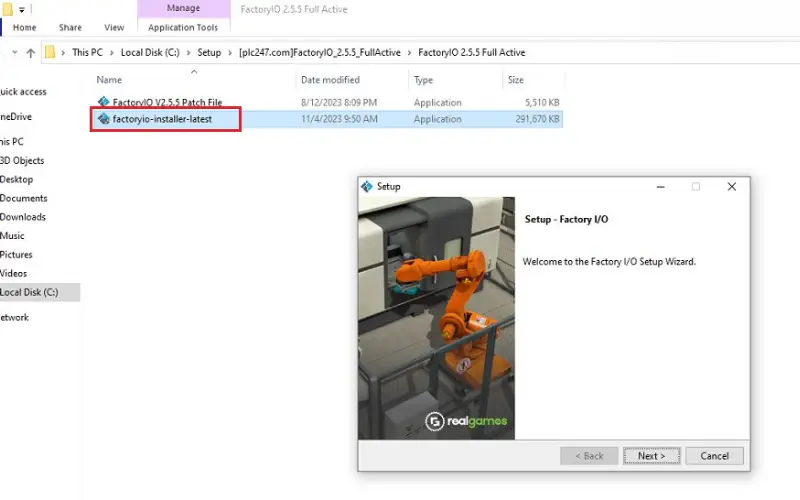Click the 11/4/2023 9:50 AM date cell
The height and width of the screenshot is (500, 800).
click(x=339, y=119)
